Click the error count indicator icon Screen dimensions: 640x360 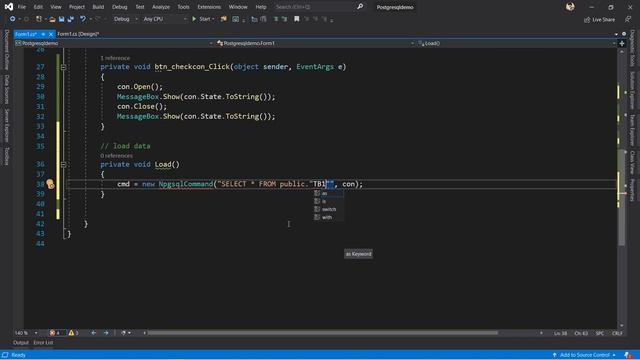(55, 333)
